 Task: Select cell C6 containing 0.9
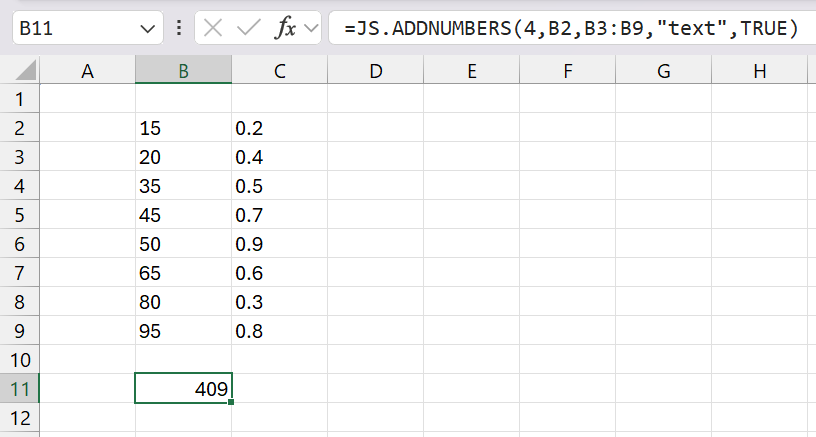(279, 244)
